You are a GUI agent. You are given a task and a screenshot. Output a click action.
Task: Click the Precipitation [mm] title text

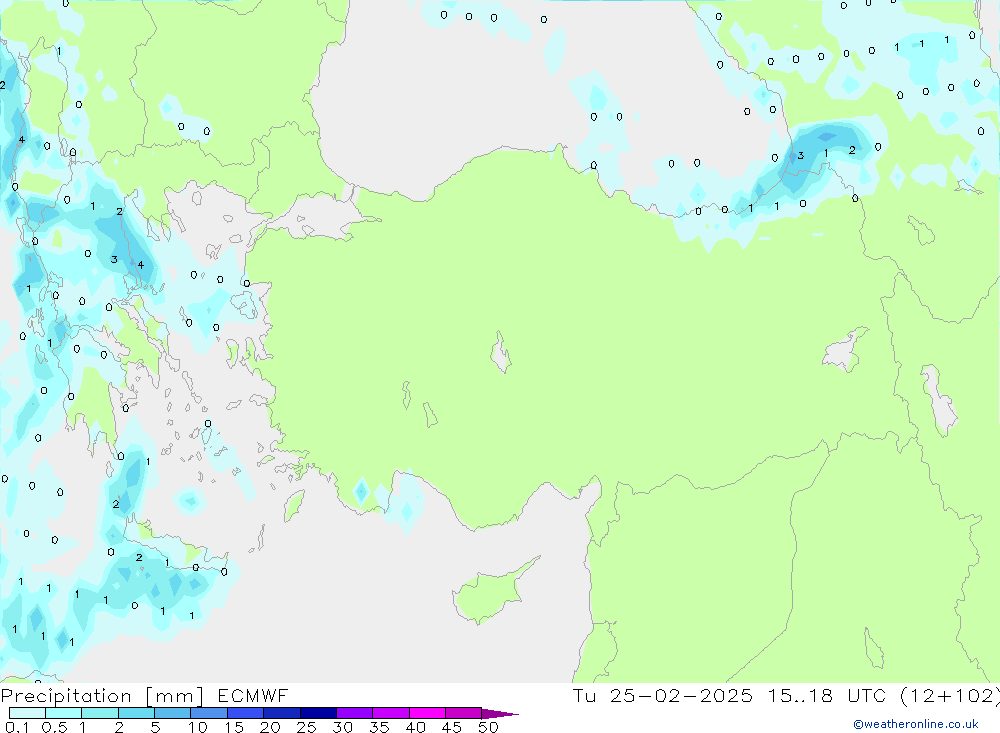click(x=103, y=696)
